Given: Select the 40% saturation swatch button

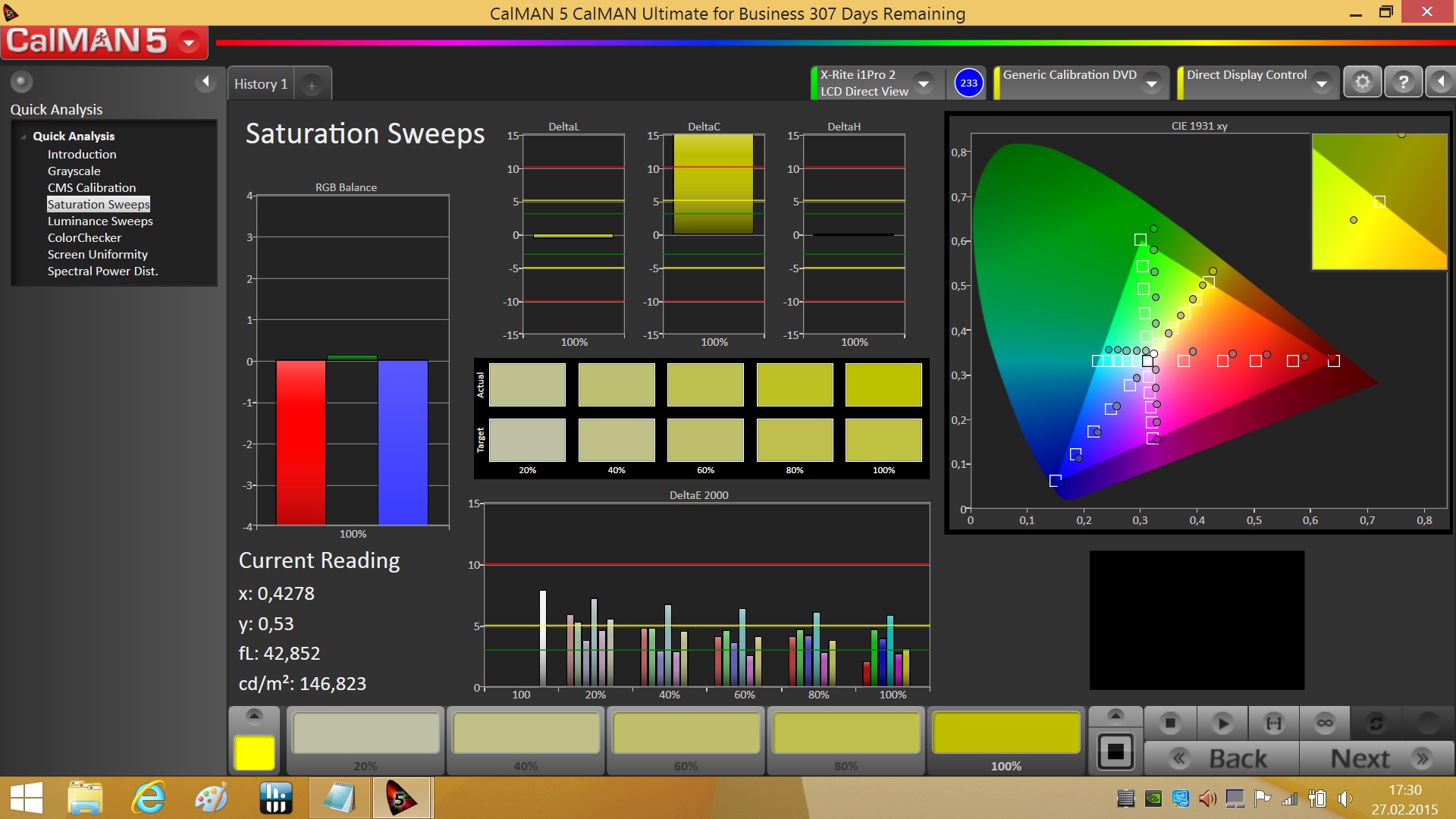Looking at the screenshot, I should coord(526,740).
